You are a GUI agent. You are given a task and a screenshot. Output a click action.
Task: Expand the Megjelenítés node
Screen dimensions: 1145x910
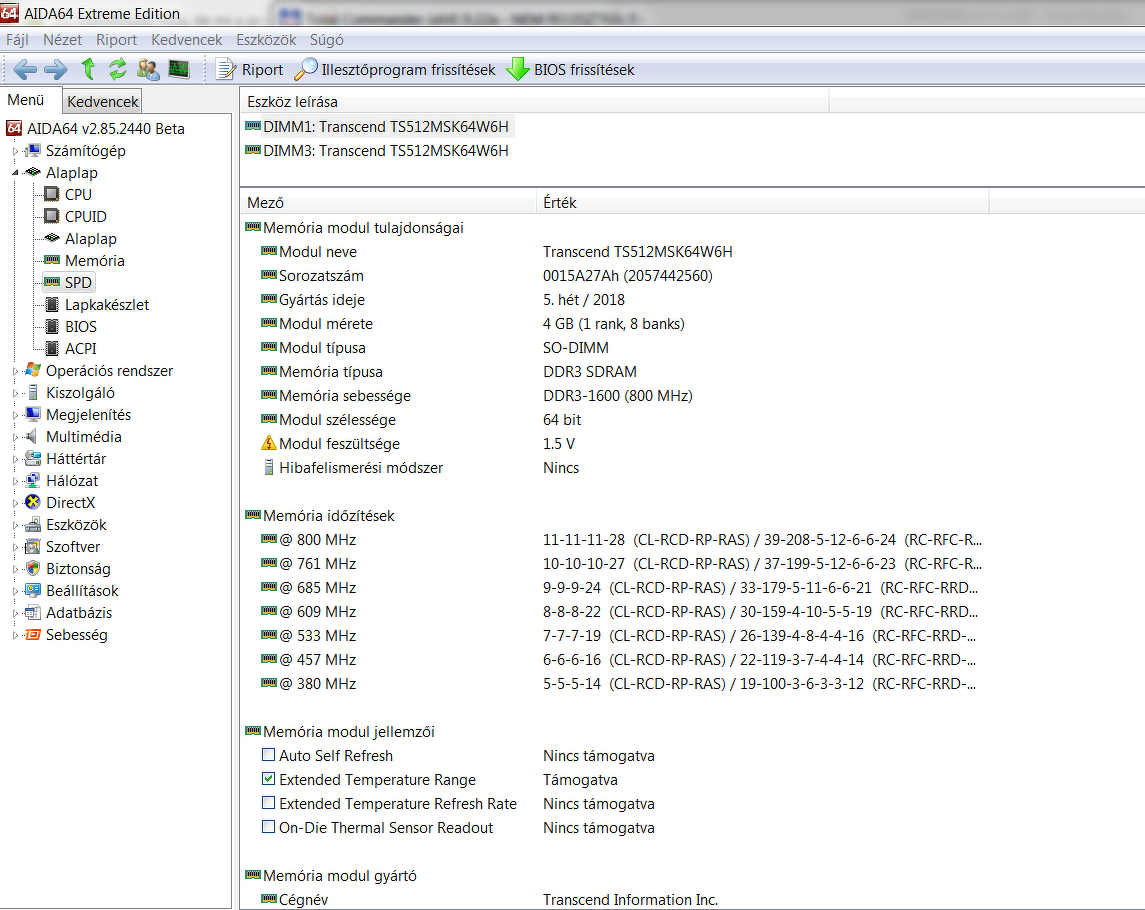[x=15, y=415]
